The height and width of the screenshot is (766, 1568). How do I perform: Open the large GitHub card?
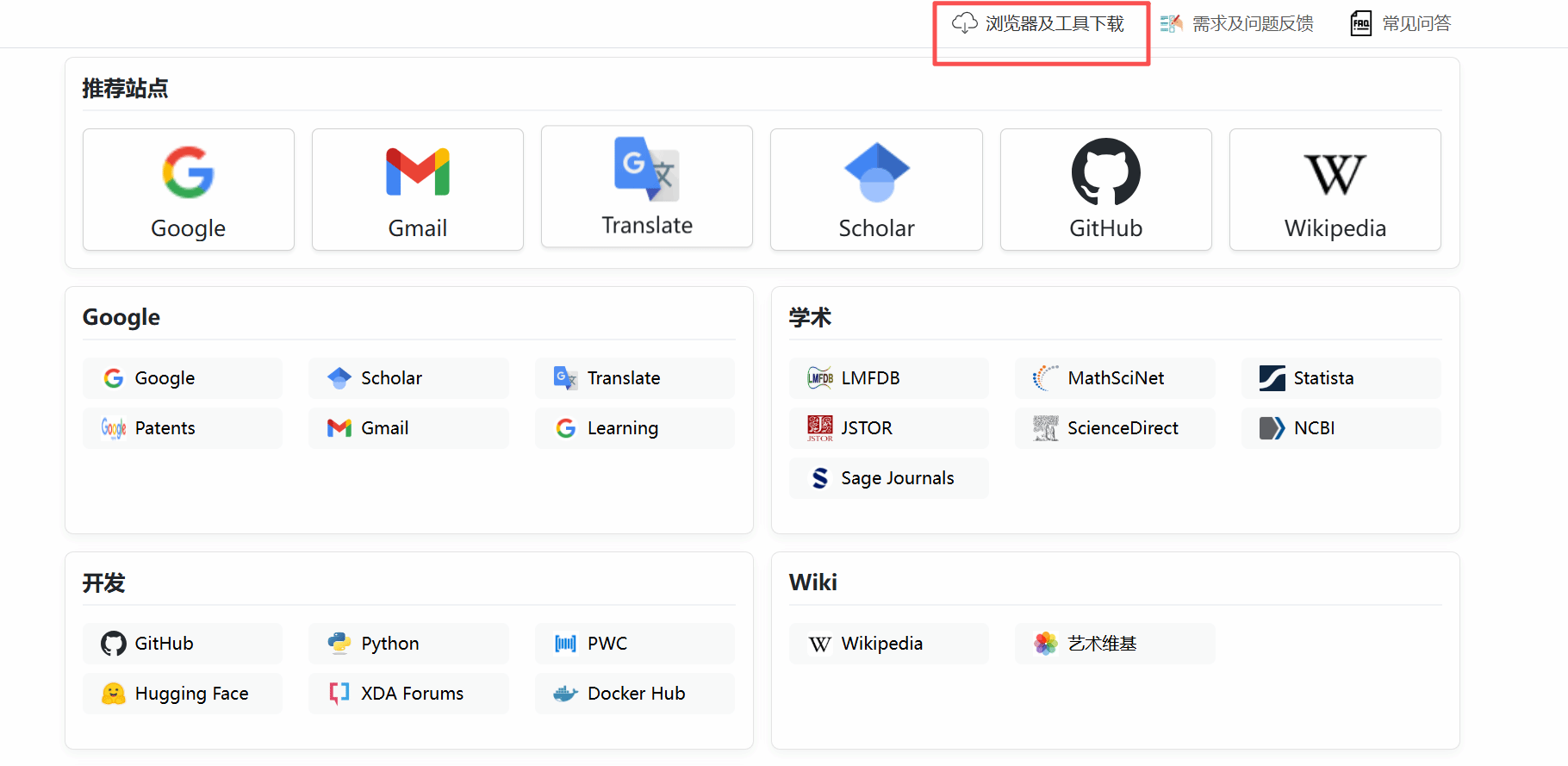tap(1106, 190)
